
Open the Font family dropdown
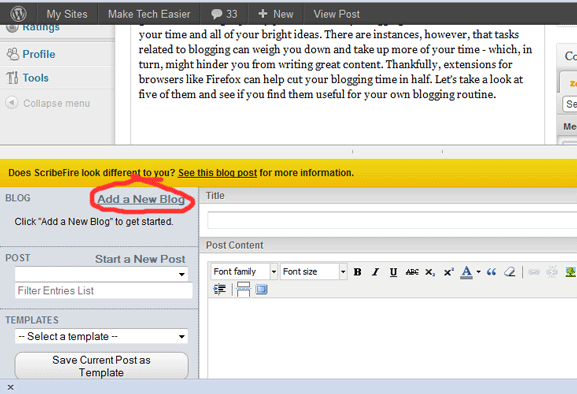coord(244,272)
